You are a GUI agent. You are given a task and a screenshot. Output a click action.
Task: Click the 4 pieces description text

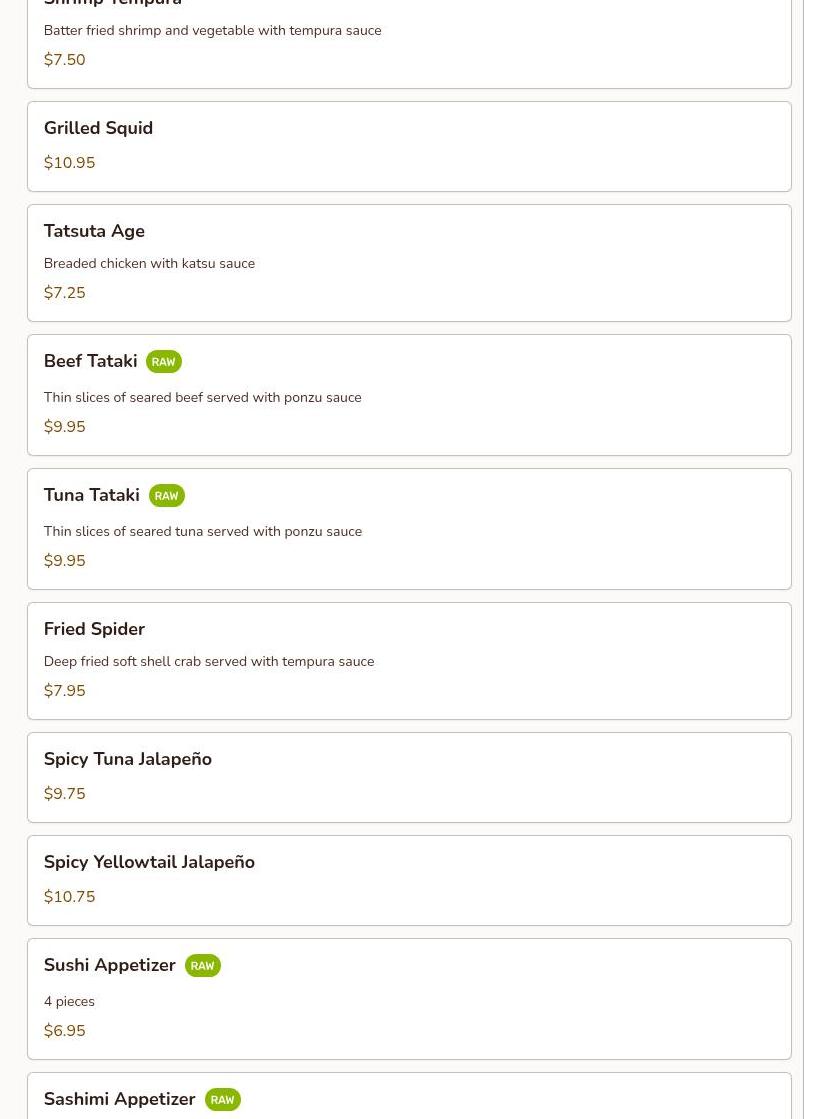pos(69,1001)
